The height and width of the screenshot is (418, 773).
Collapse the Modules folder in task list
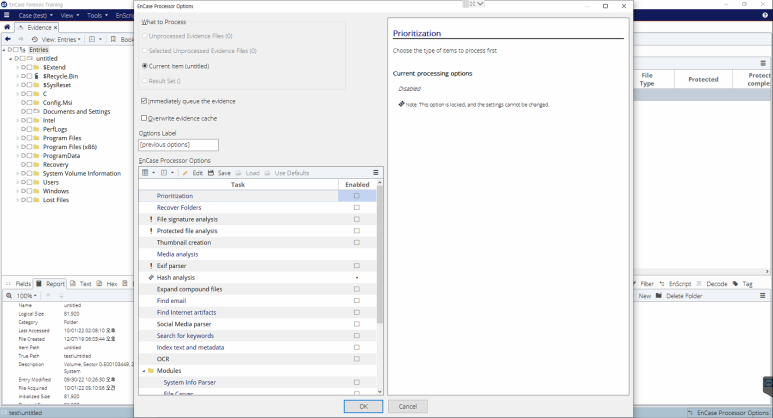(144, 371)
